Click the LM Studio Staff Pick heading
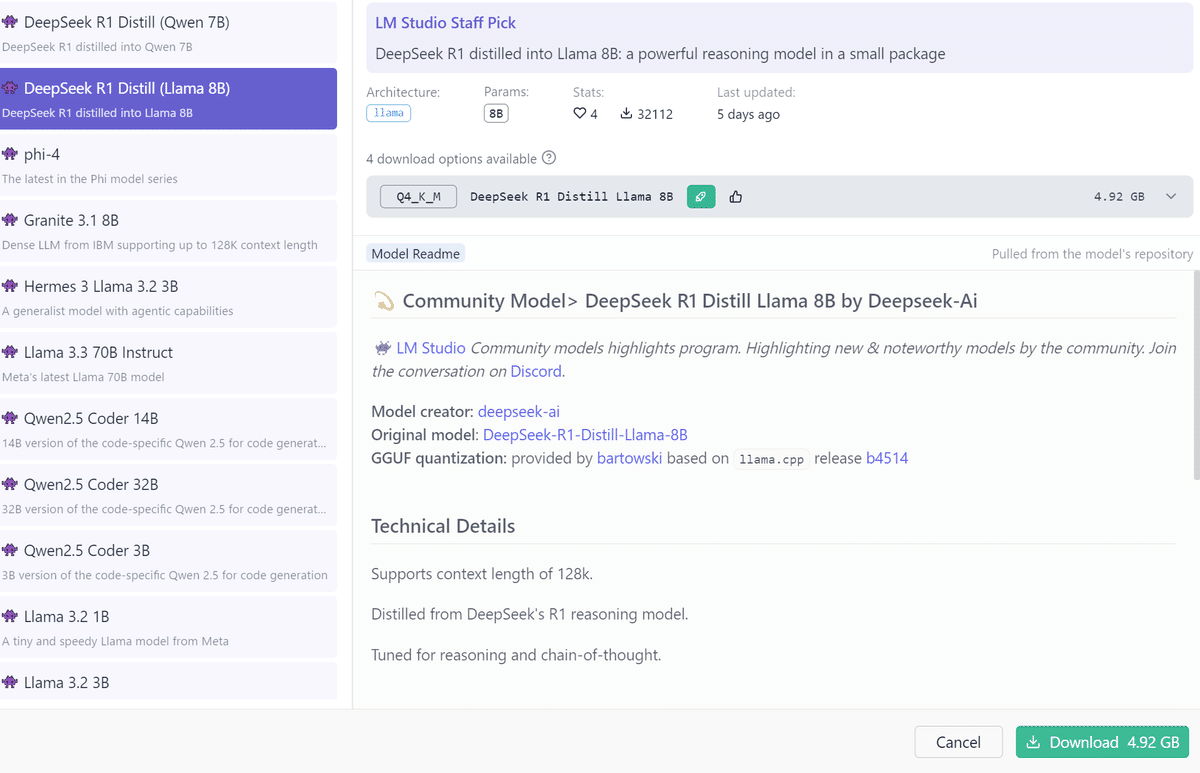Screen dimensions: 1200x773 [x=446, y=22]
